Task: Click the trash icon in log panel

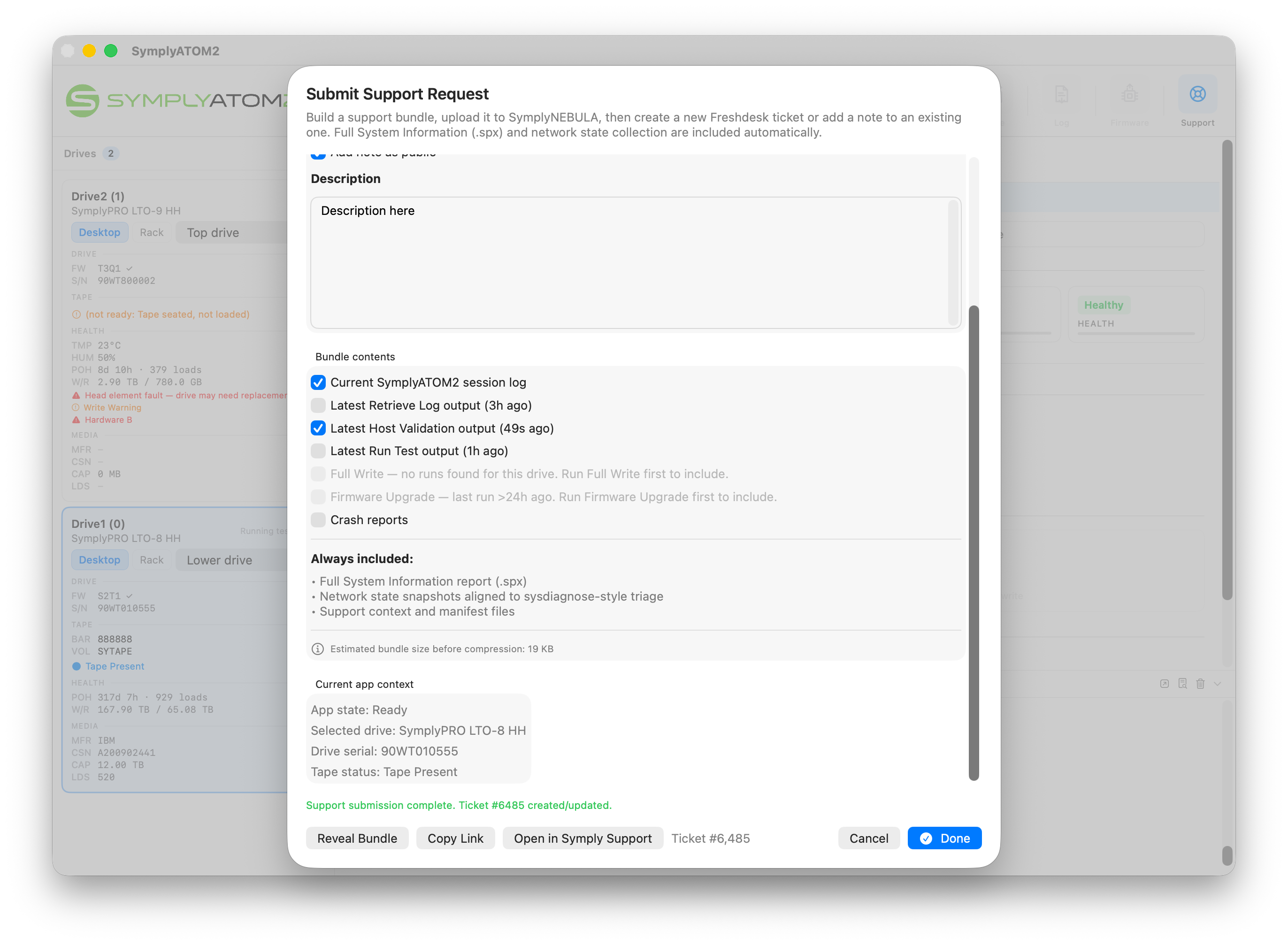Action: click(1200, 684)
